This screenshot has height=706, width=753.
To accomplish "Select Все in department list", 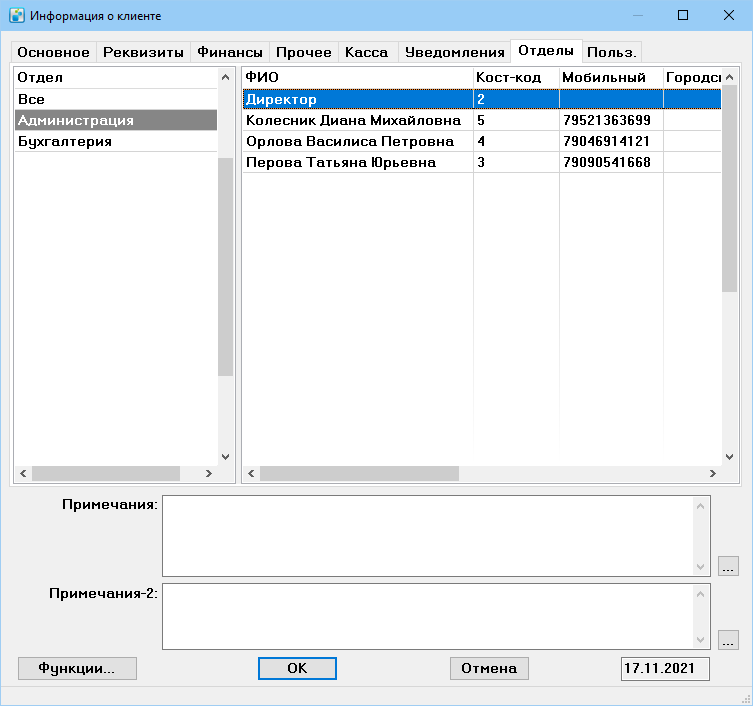I will pyautogui.click(x=116, y=99).
